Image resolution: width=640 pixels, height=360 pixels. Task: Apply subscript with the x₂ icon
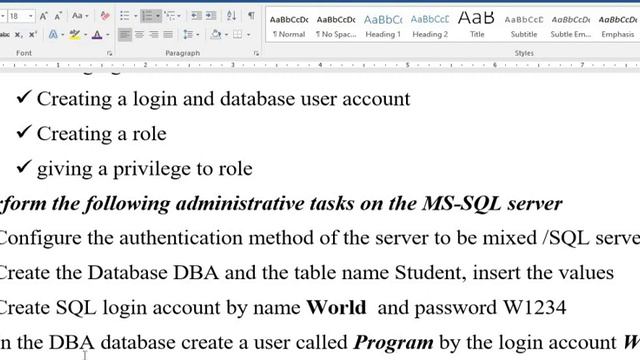click(x=18, y=35)
